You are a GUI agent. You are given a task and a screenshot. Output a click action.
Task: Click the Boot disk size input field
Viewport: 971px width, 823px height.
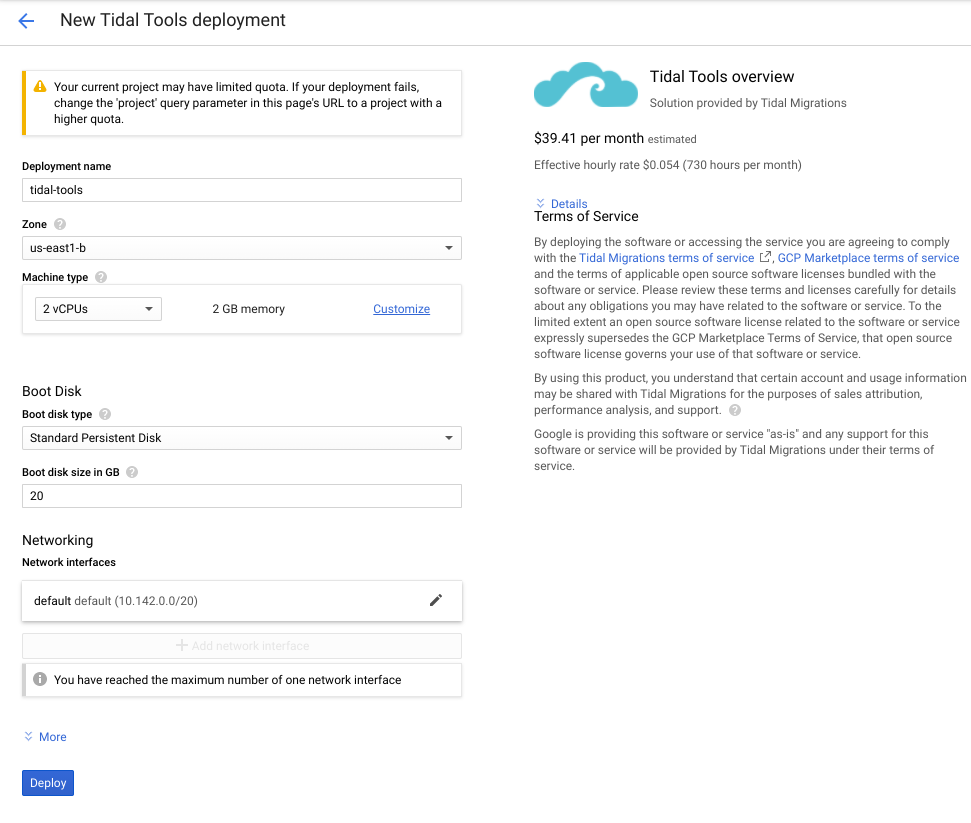coord(241,496)
